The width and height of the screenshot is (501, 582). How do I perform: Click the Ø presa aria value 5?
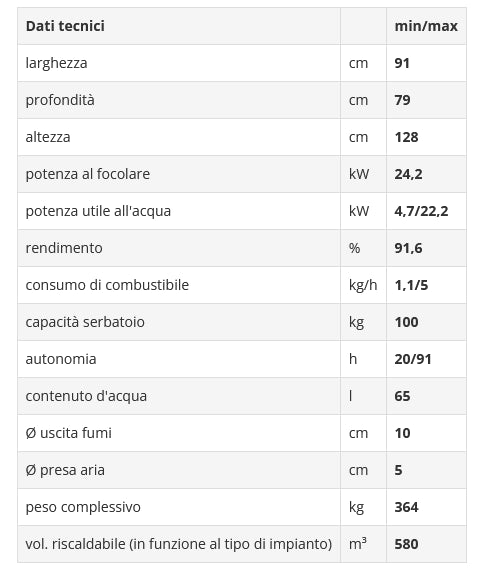(398, 470)
